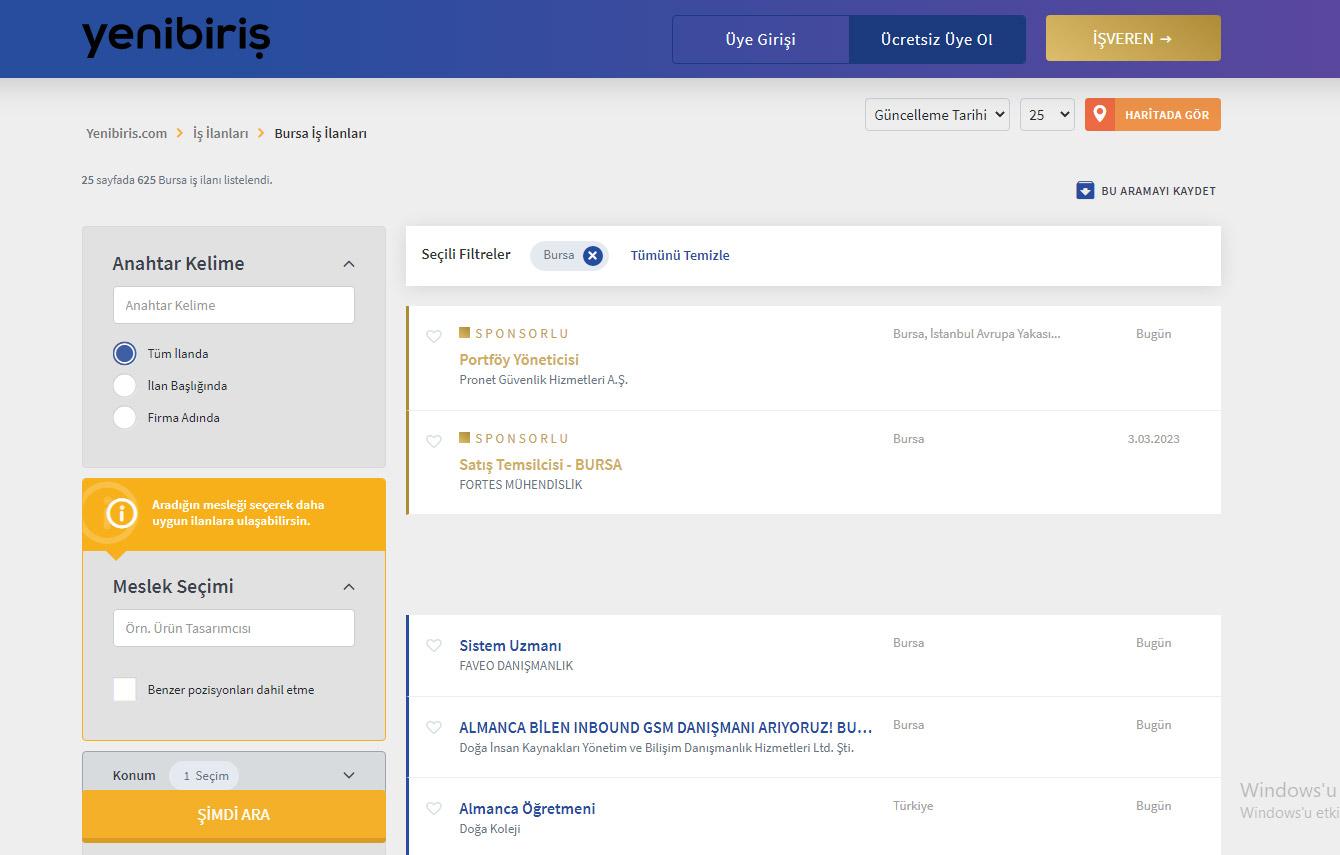Choose the İlan Başlığında radio option
Viewport: 1340px width, 855px height.
(x=125, y=386)
